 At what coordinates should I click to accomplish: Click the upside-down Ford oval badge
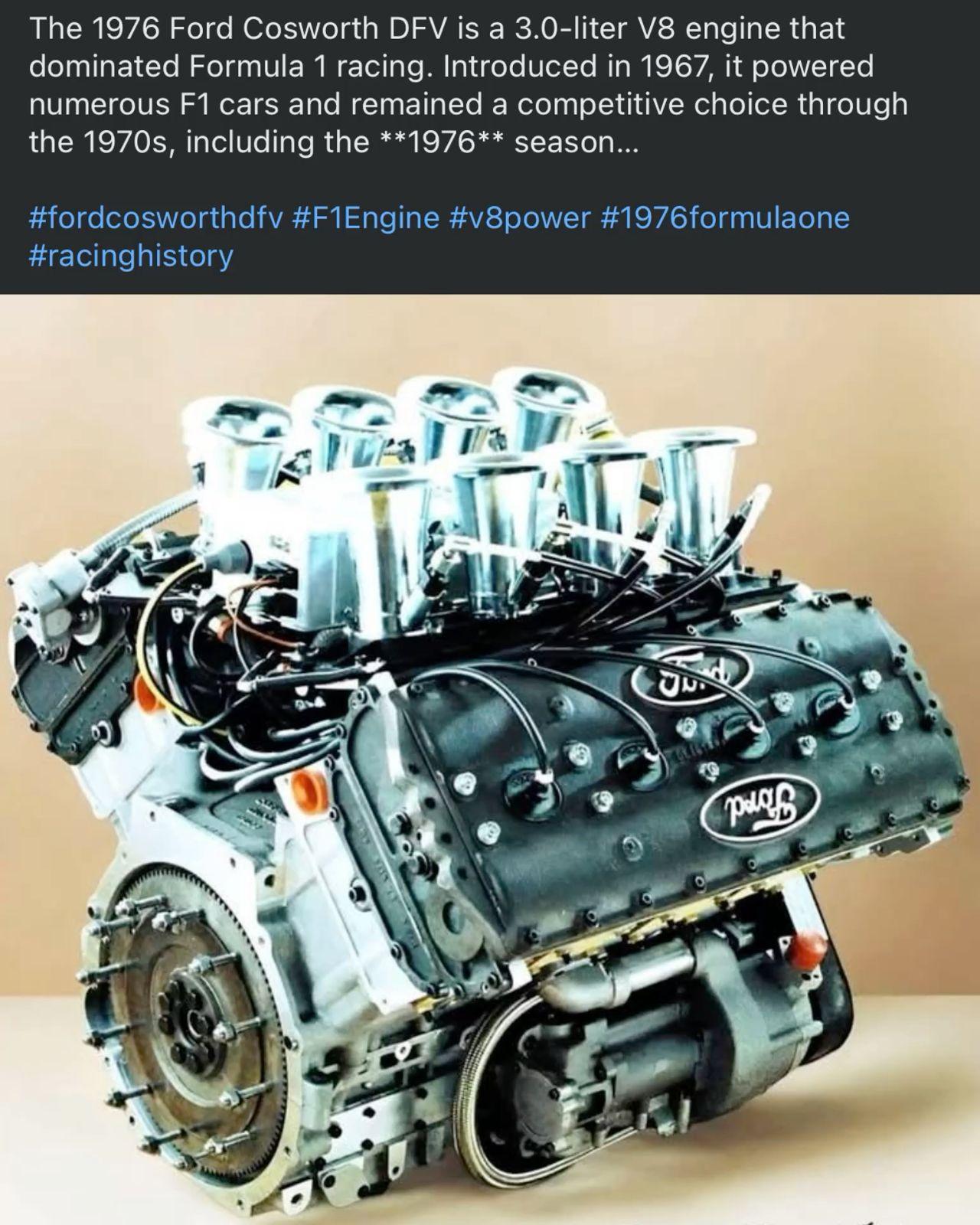pyautogui.click(x=760, y=805)
